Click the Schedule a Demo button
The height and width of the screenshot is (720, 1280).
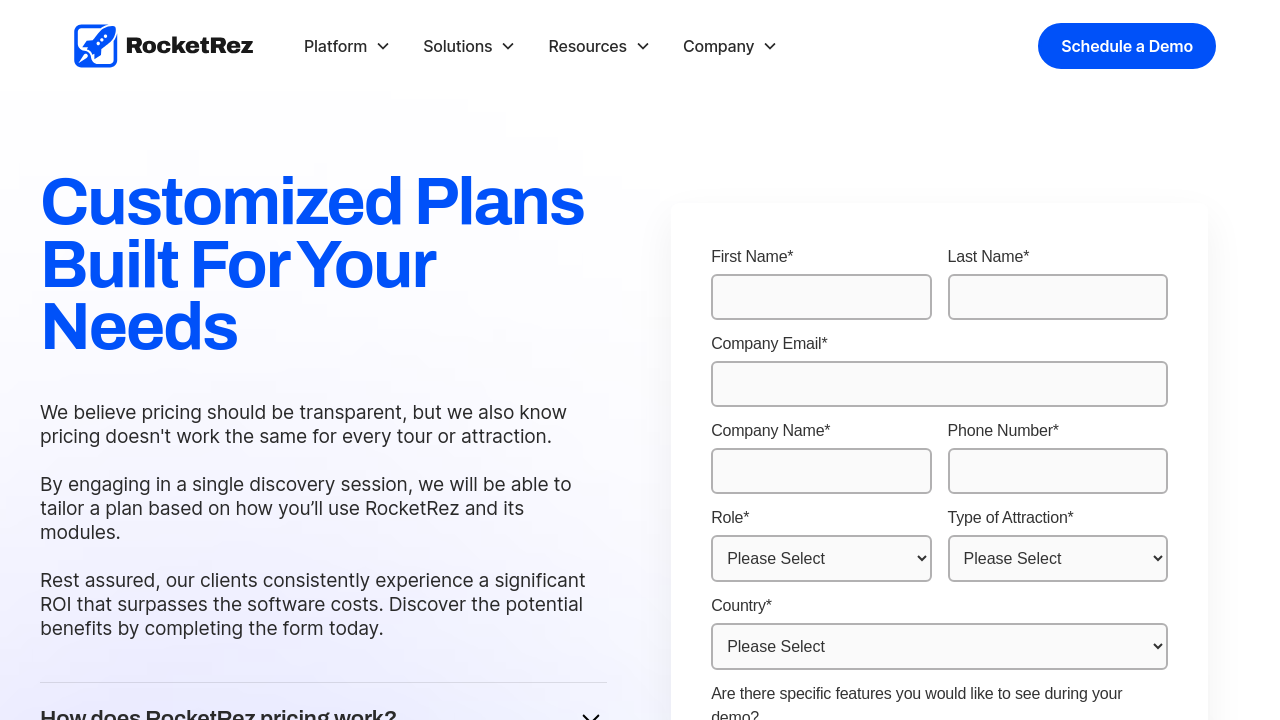pos(1126,46)
